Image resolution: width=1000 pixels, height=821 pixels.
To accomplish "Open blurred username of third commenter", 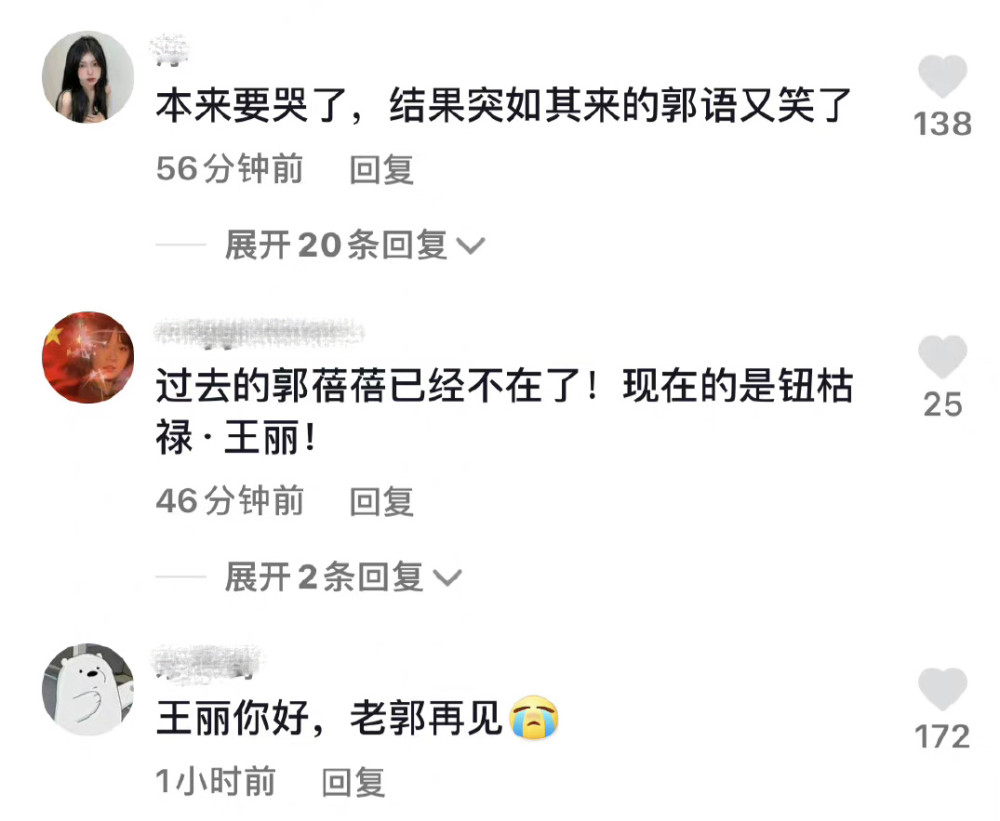I will (209, 662).
